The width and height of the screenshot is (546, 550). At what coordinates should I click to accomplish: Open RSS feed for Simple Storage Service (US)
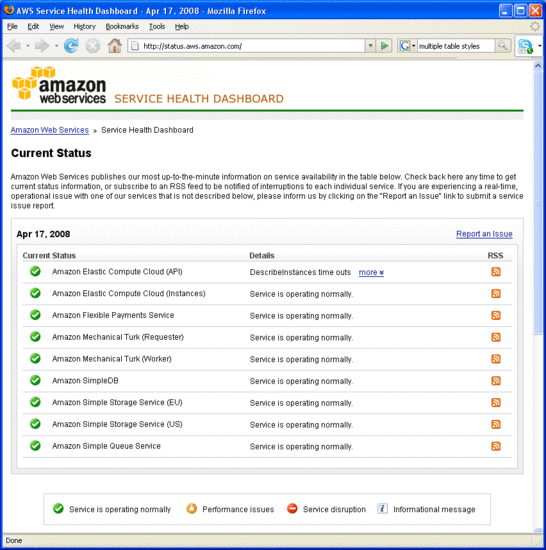(x=496, y=424)
